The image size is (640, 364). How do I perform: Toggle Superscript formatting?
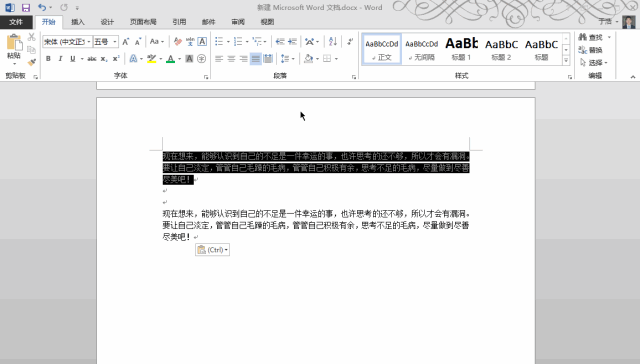pos(116,59)
